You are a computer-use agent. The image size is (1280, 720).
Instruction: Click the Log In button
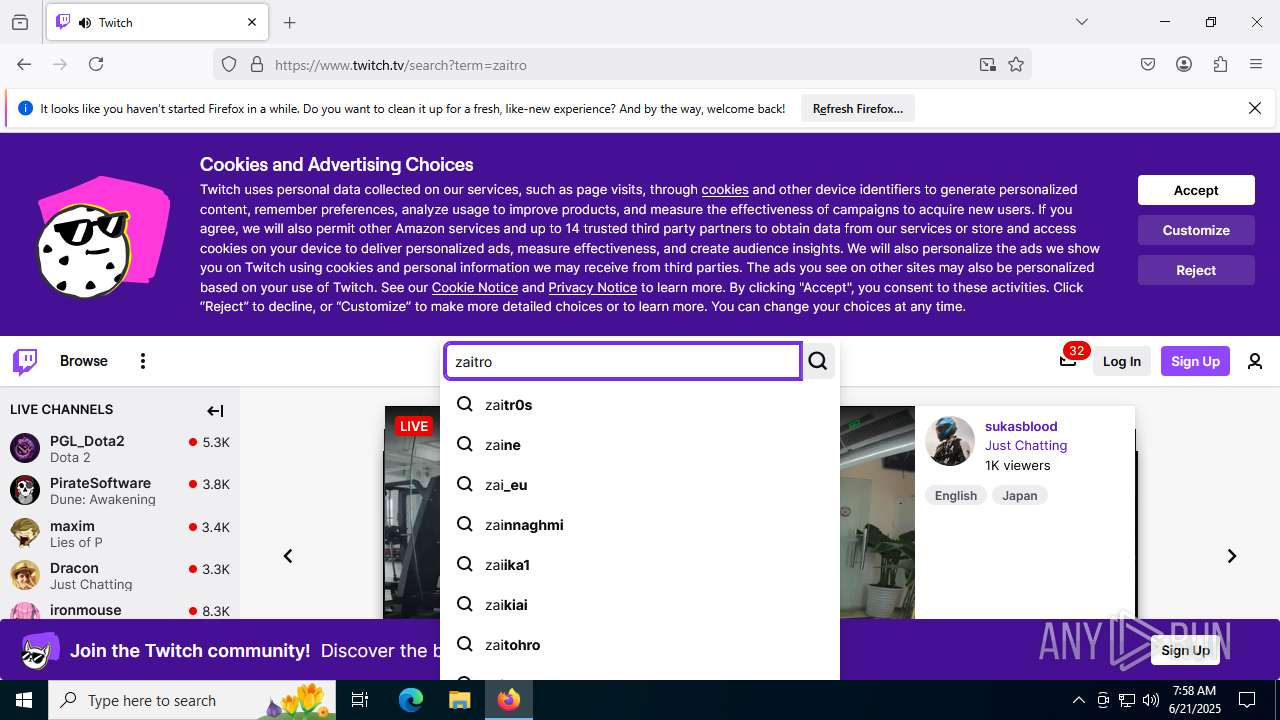[x=1122, y=361]
